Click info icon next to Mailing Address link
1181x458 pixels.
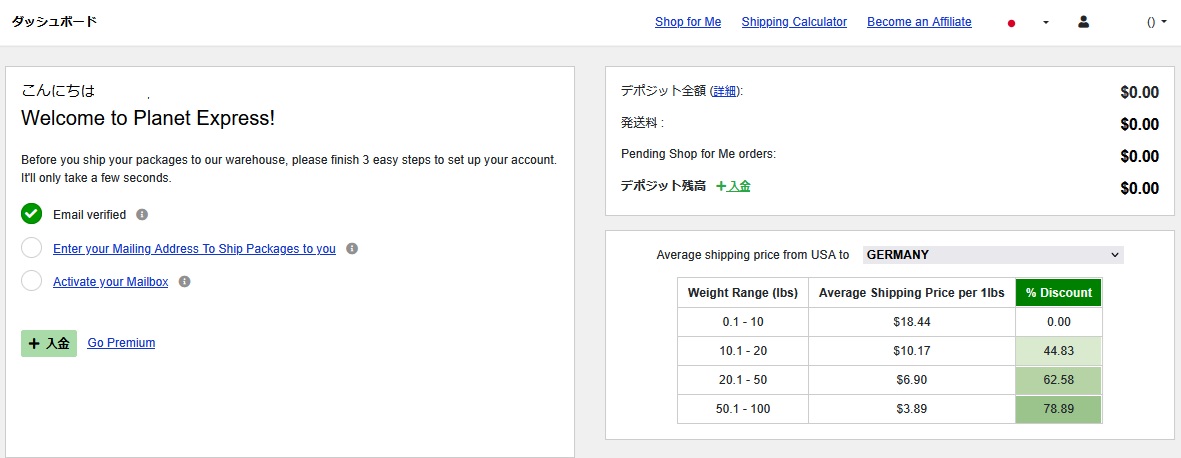pos(352,249)
